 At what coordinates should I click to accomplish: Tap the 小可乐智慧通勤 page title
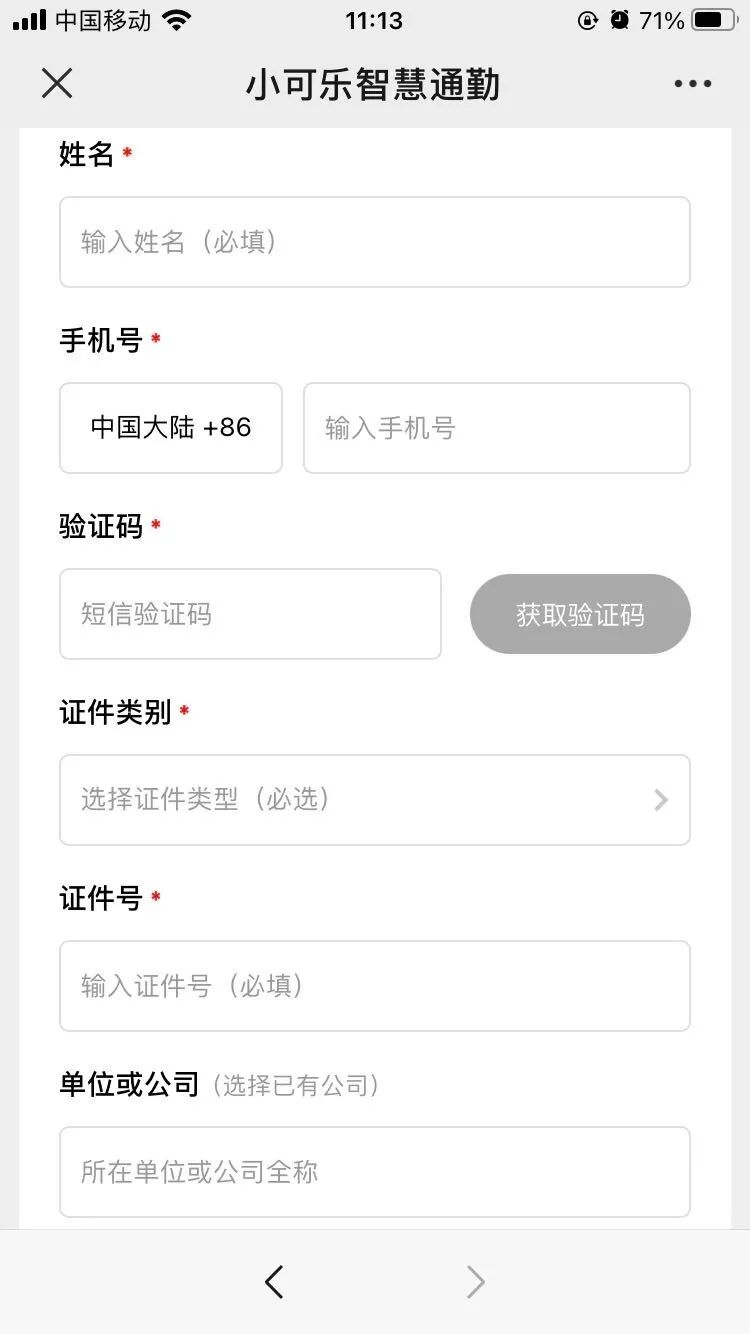click(x=373, y=85)
